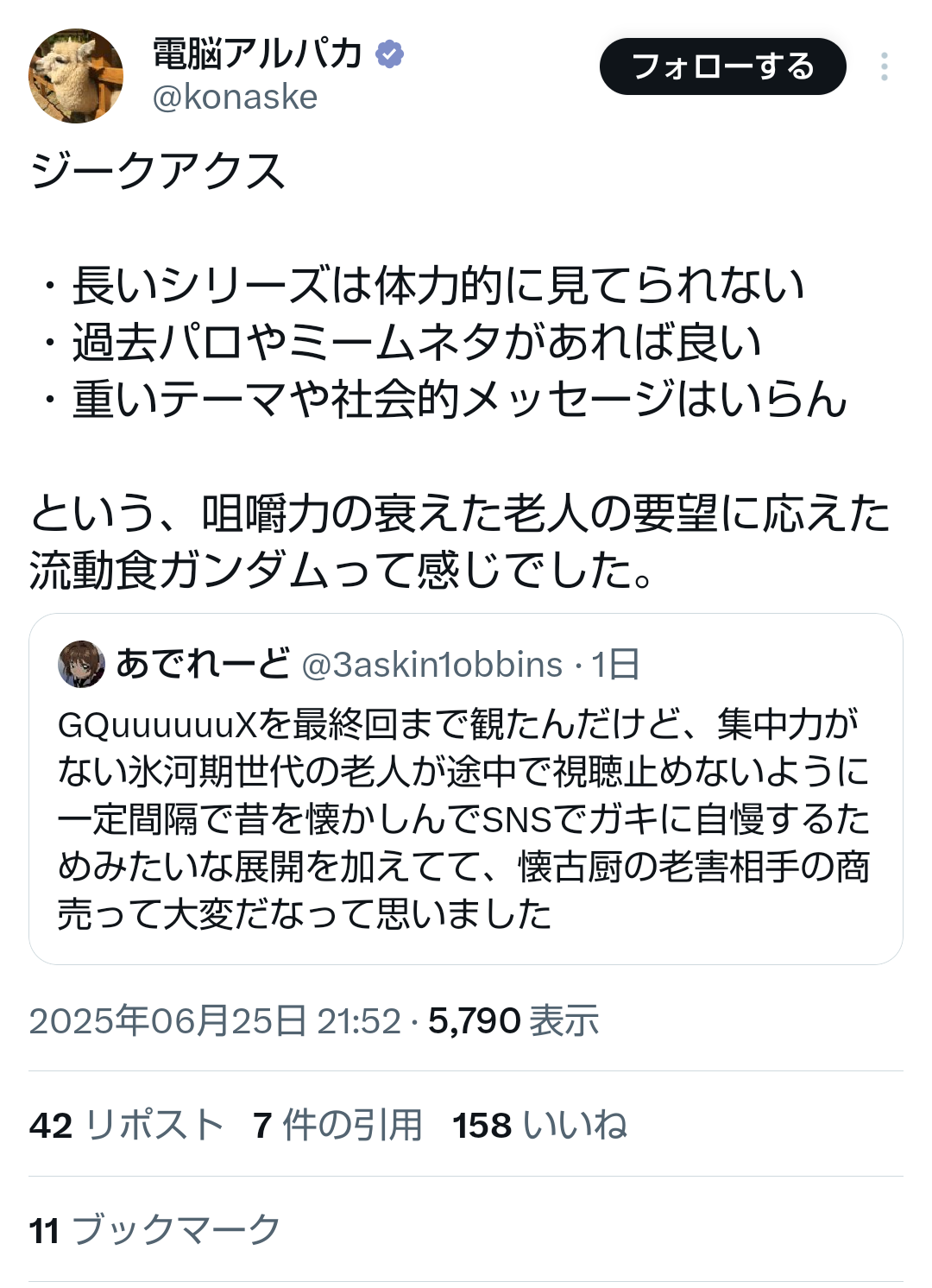Image resolution: width=932 pixels, height=1288 pixels.
Task: Open the 11 ブックマーク count
Action: (x=154, y=1230)
